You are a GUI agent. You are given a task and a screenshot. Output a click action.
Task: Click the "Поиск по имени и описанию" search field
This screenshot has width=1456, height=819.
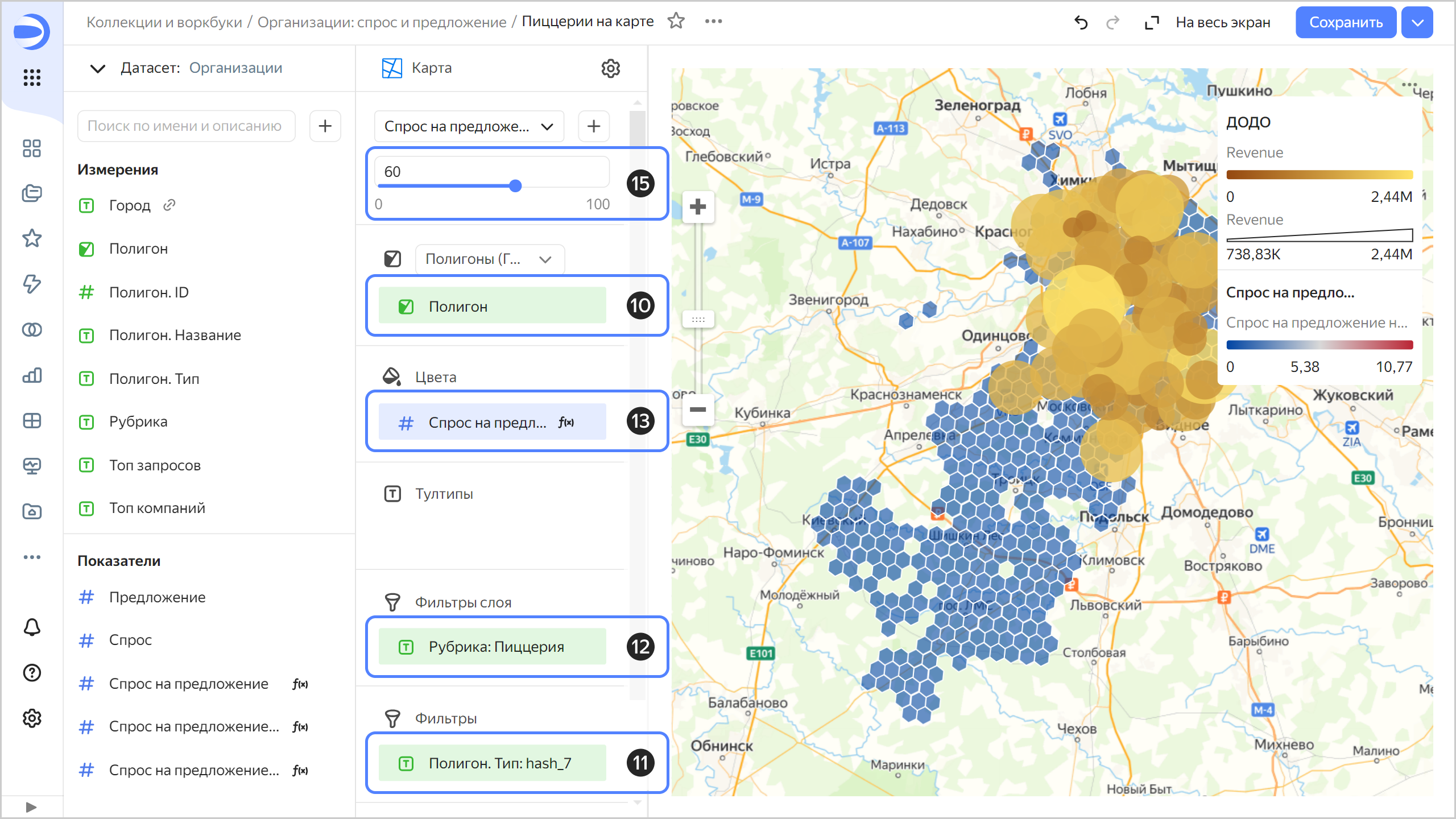(186, 126)
